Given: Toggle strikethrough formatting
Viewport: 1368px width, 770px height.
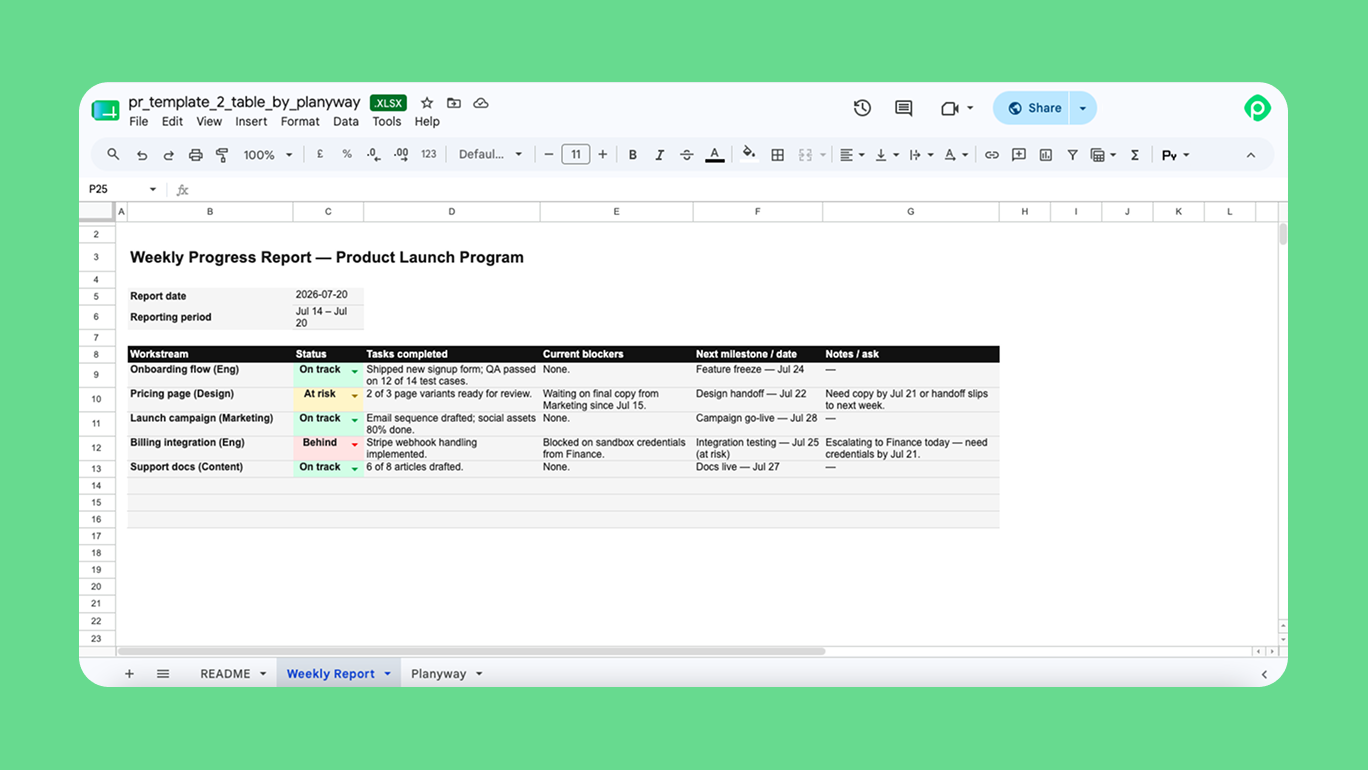Looking at the screenshot, I should 686,155.
